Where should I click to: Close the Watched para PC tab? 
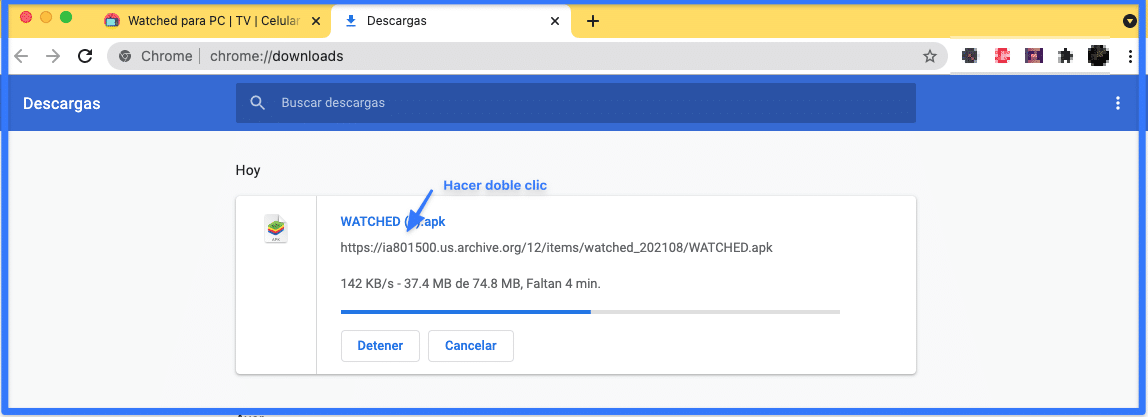pos(317,21)
